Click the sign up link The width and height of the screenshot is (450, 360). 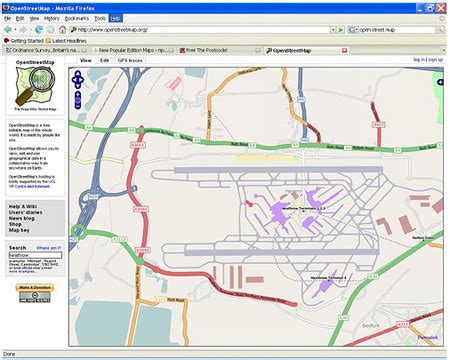click(436, 60)
